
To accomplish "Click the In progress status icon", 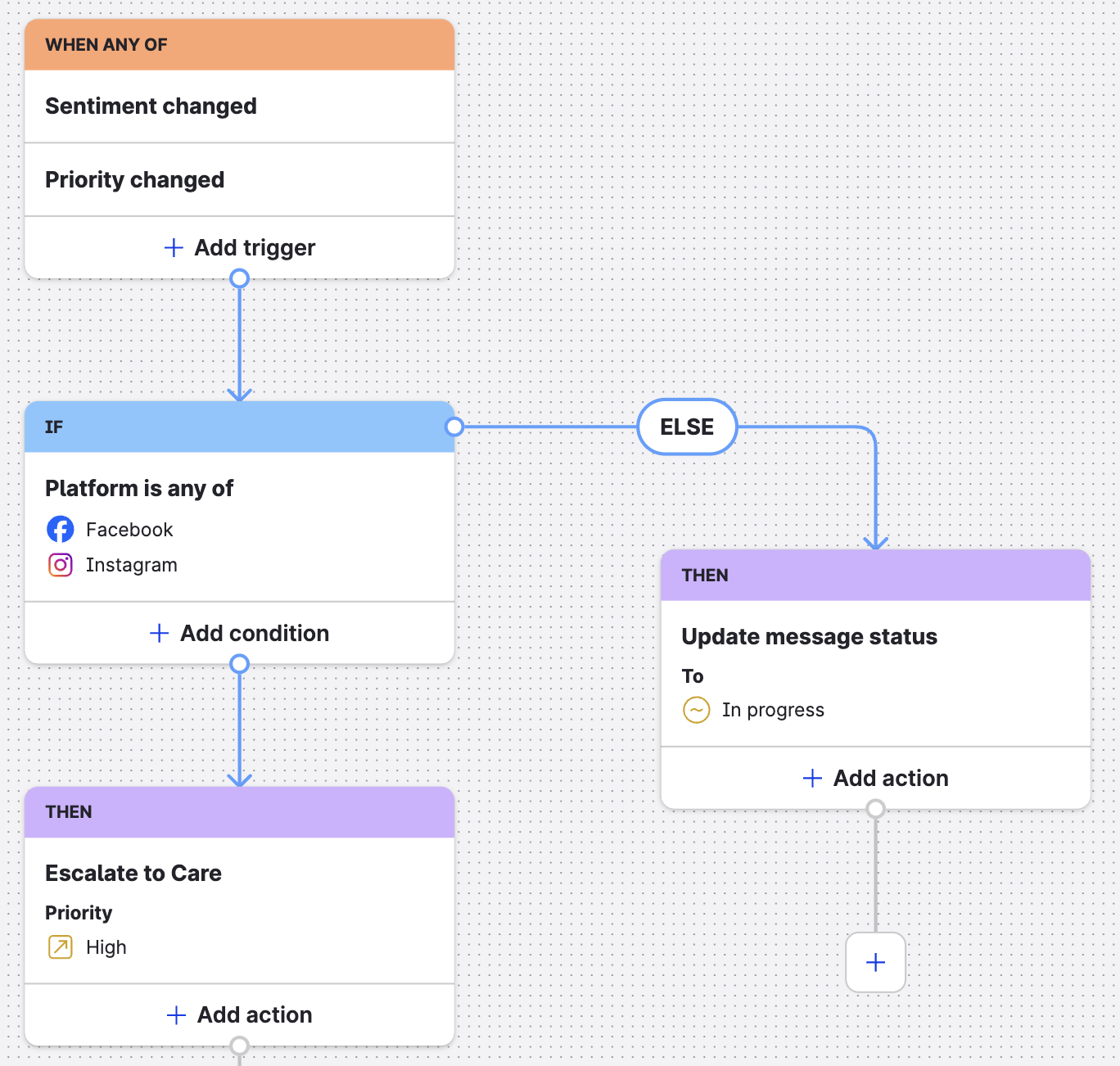I will coord(696,710).
